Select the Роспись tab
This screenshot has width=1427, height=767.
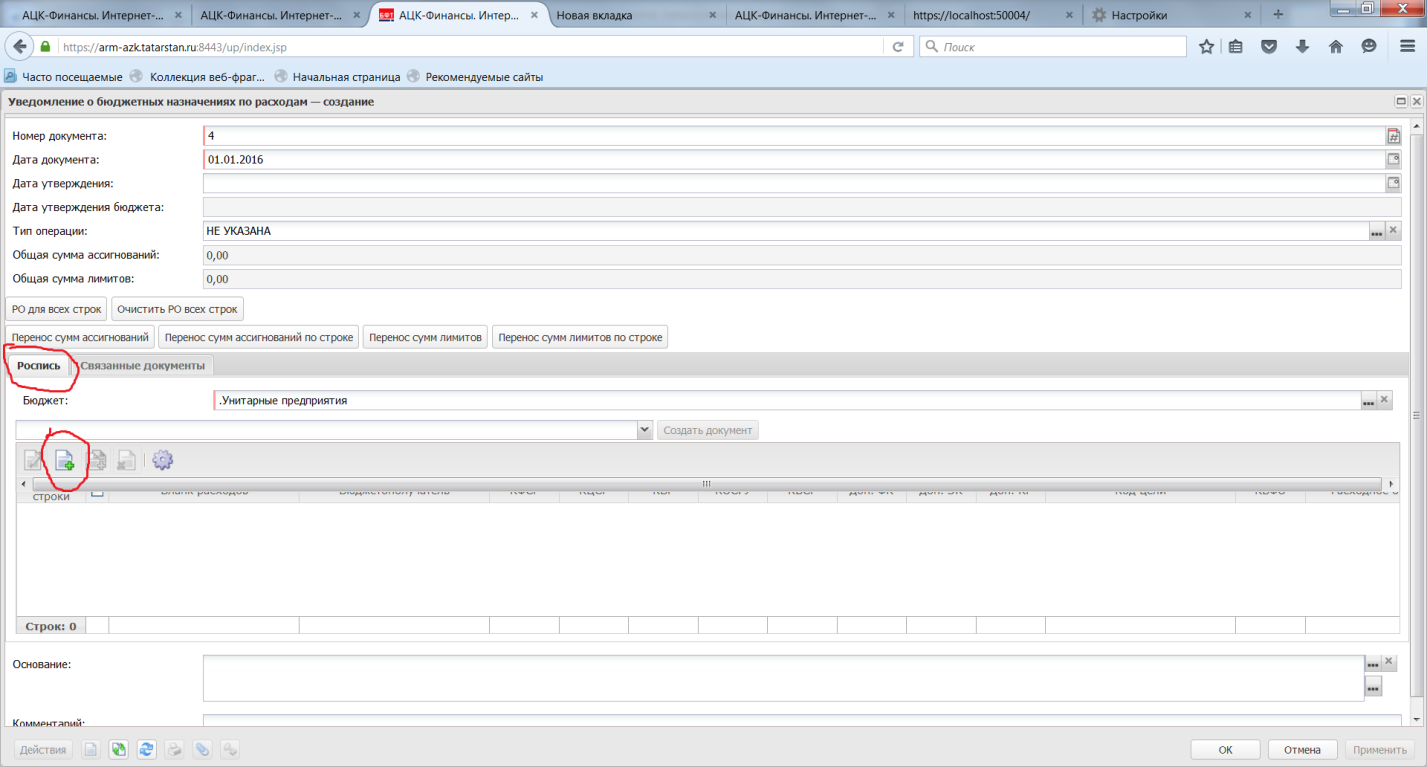point(39,366)
